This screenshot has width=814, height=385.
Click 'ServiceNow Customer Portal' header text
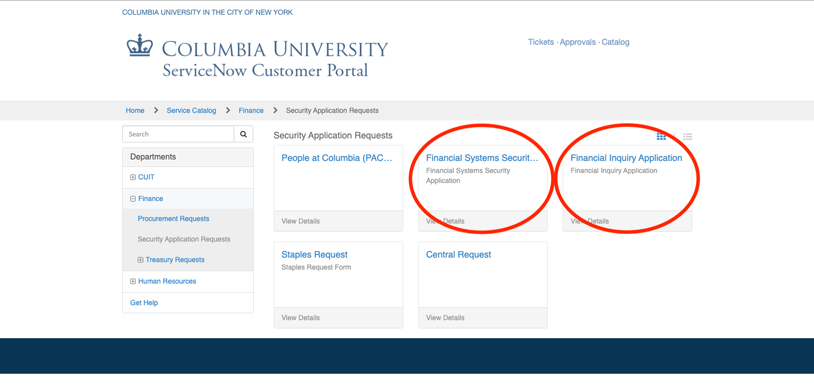click(x=265, y=70)
